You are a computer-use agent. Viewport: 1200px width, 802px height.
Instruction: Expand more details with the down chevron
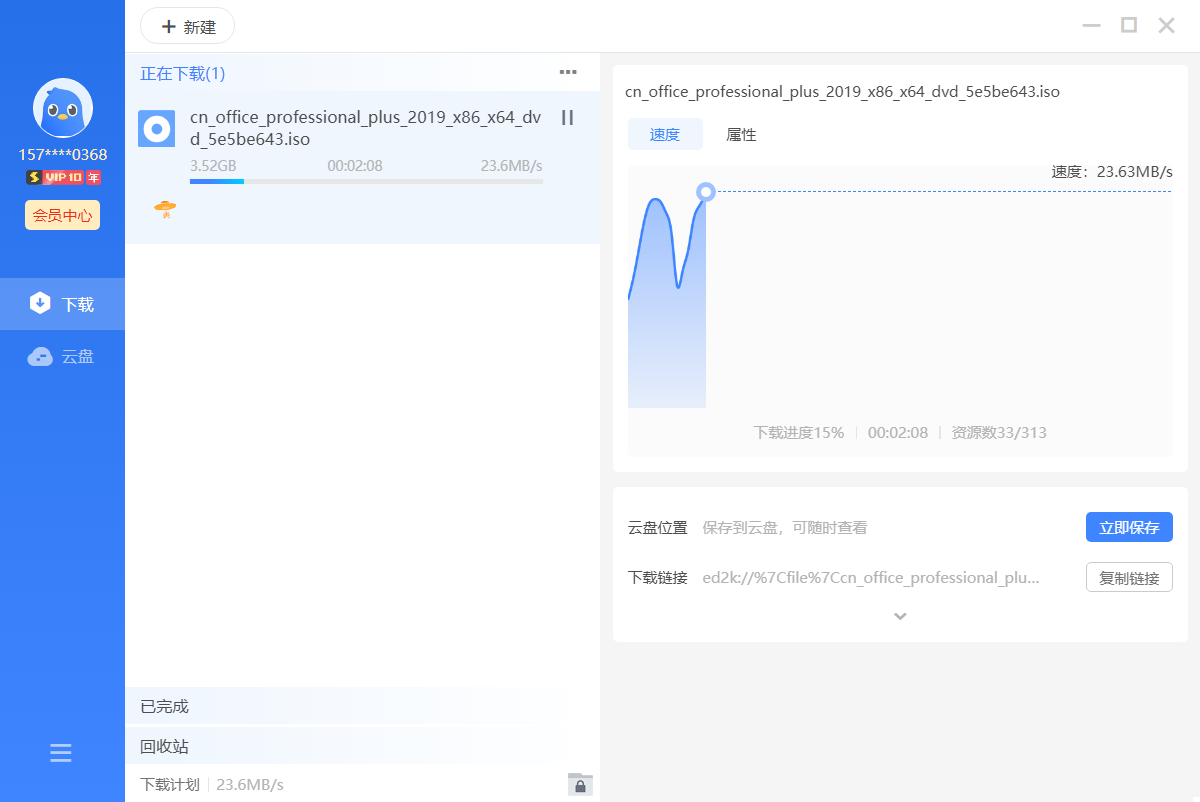point(900,616)
